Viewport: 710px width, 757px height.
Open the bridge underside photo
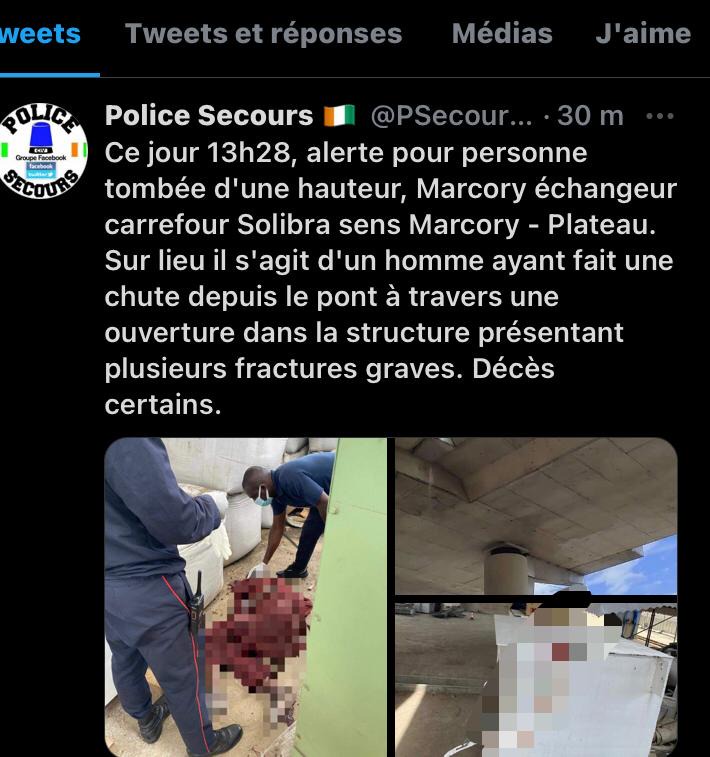point(536,516)
